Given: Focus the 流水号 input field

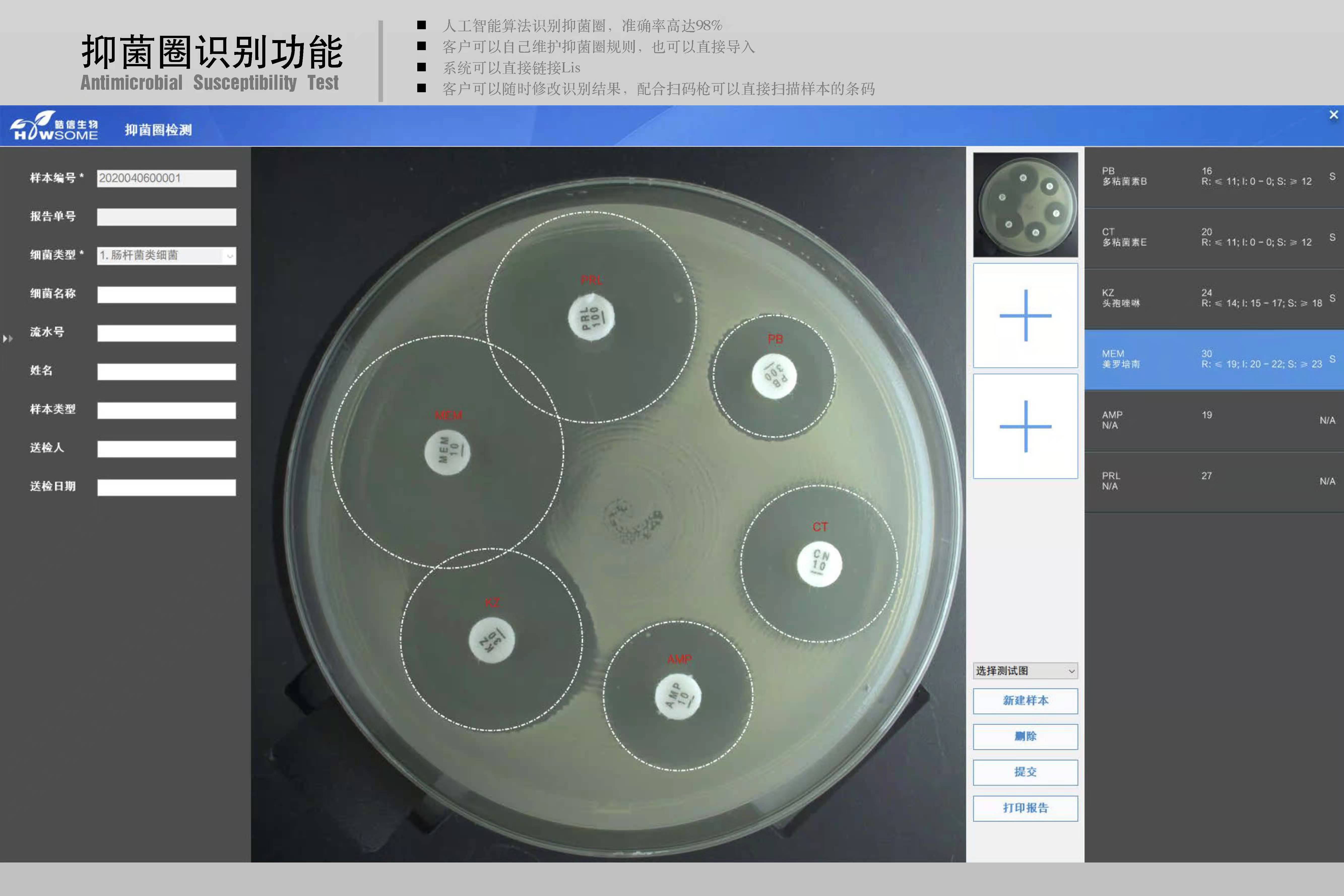Looking at the screenshot, I should tap(166, 333).
